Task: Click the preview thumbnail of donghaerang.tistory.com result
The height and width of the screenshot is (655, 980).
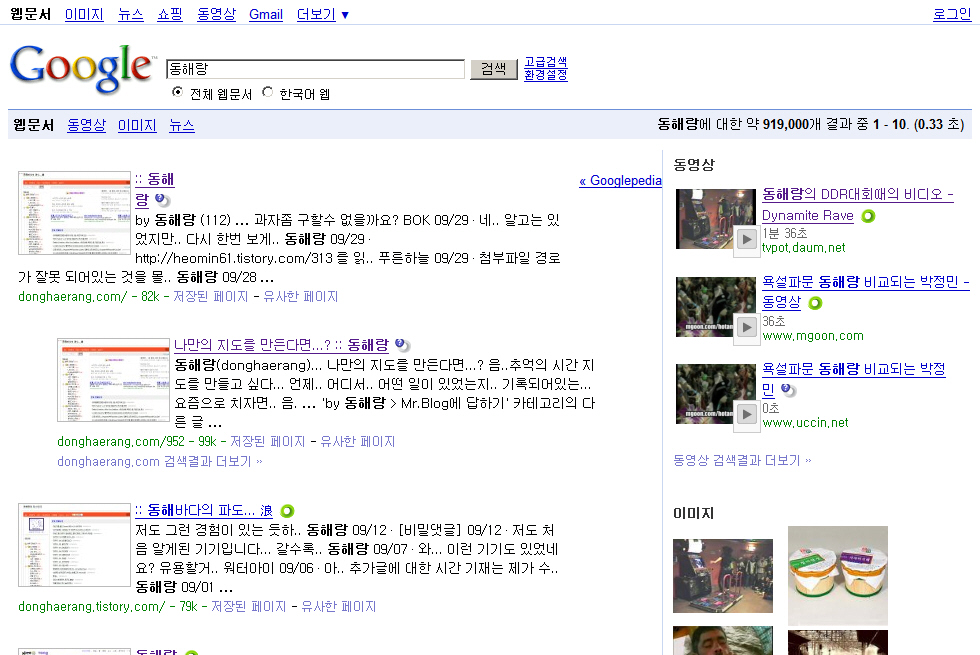Action: point(74,545)
